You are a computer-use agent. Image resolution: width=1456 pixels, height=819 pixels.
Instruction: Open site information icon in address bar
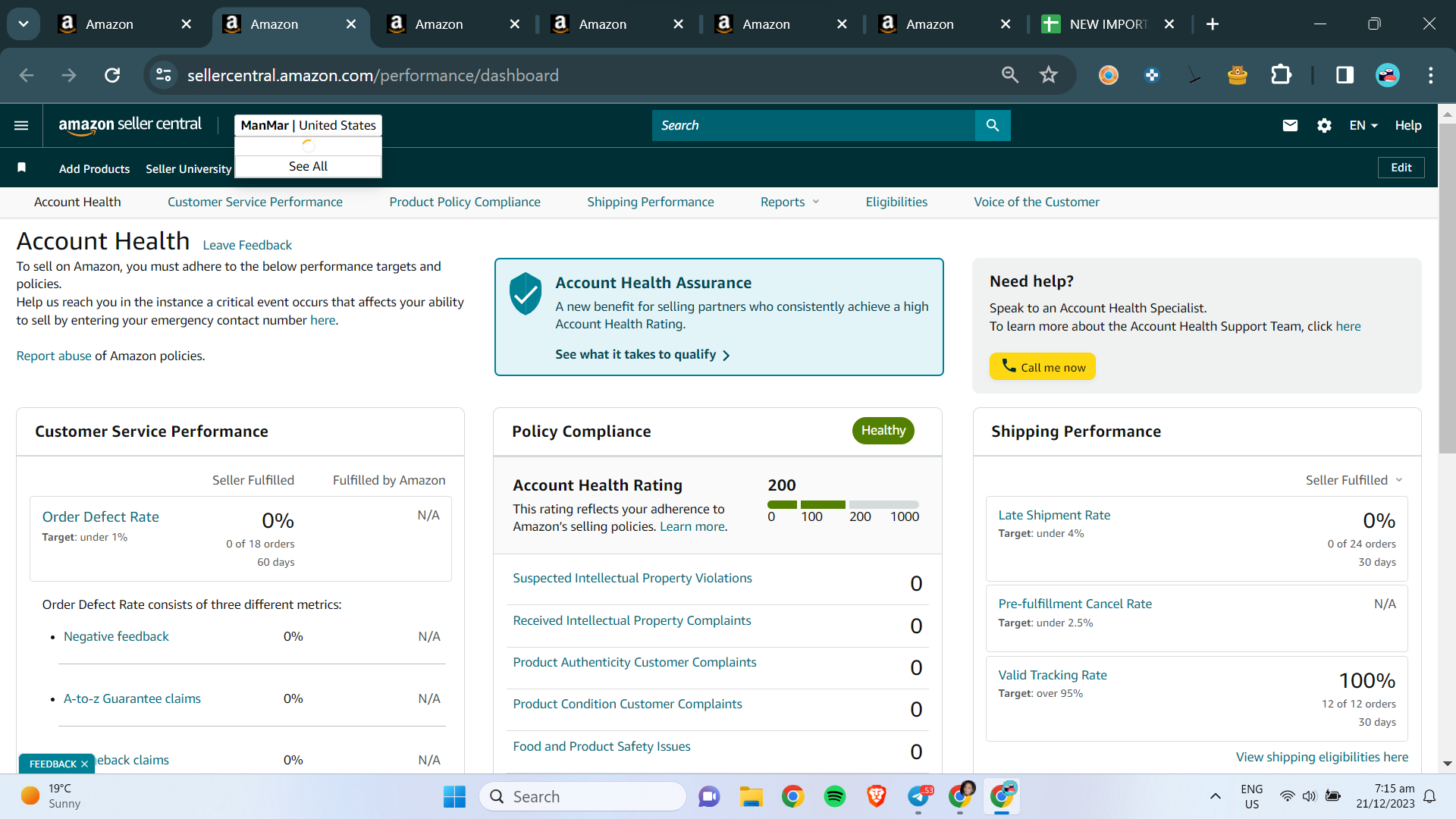click(x=164, y=75)
